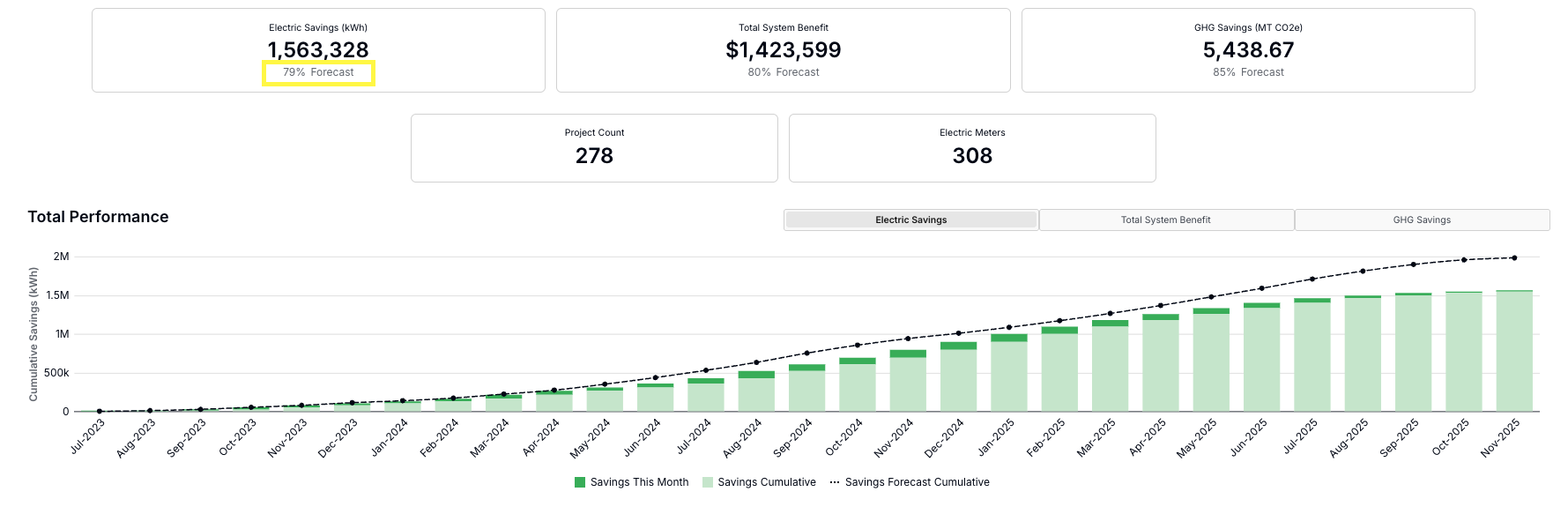Click the 79% Forecast label
The image size is (1568, 514).
pyautogui.click(x=318, y=72)
